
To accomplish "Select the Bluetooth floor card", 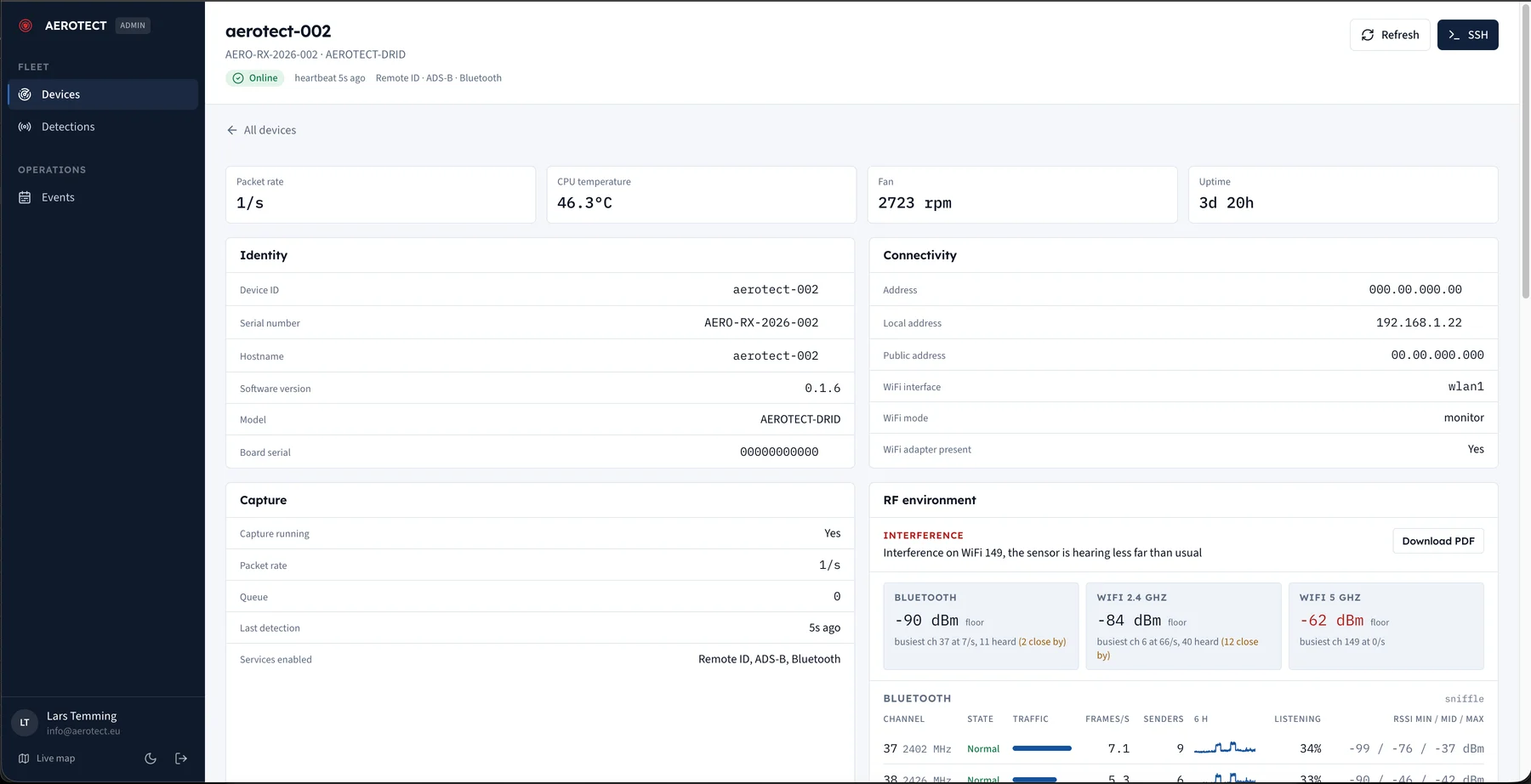I will tap(981, 626).
